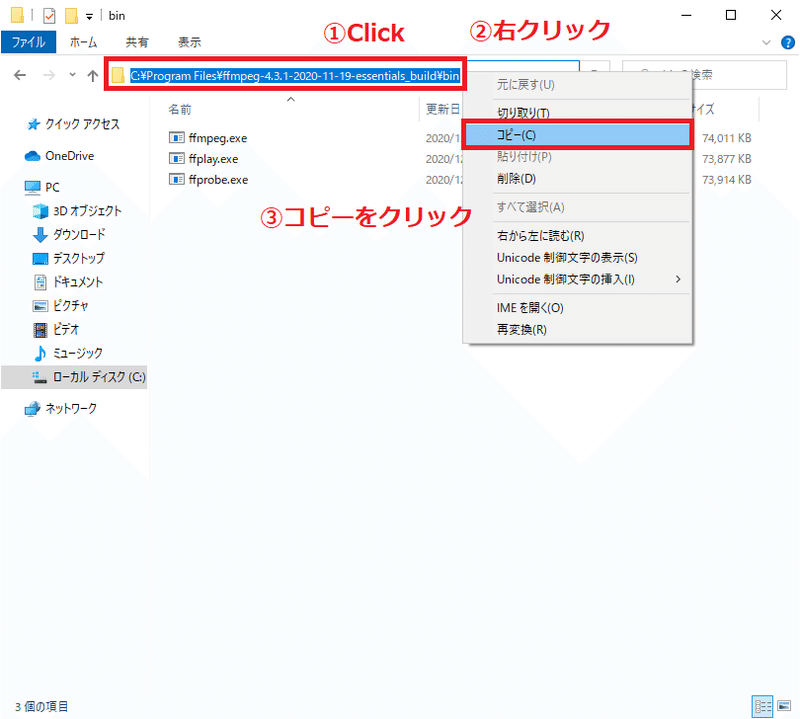800x719 pixels.
Task: Select ffprobe.exe file
Action: pyautogui.click(x=218, y=180)
